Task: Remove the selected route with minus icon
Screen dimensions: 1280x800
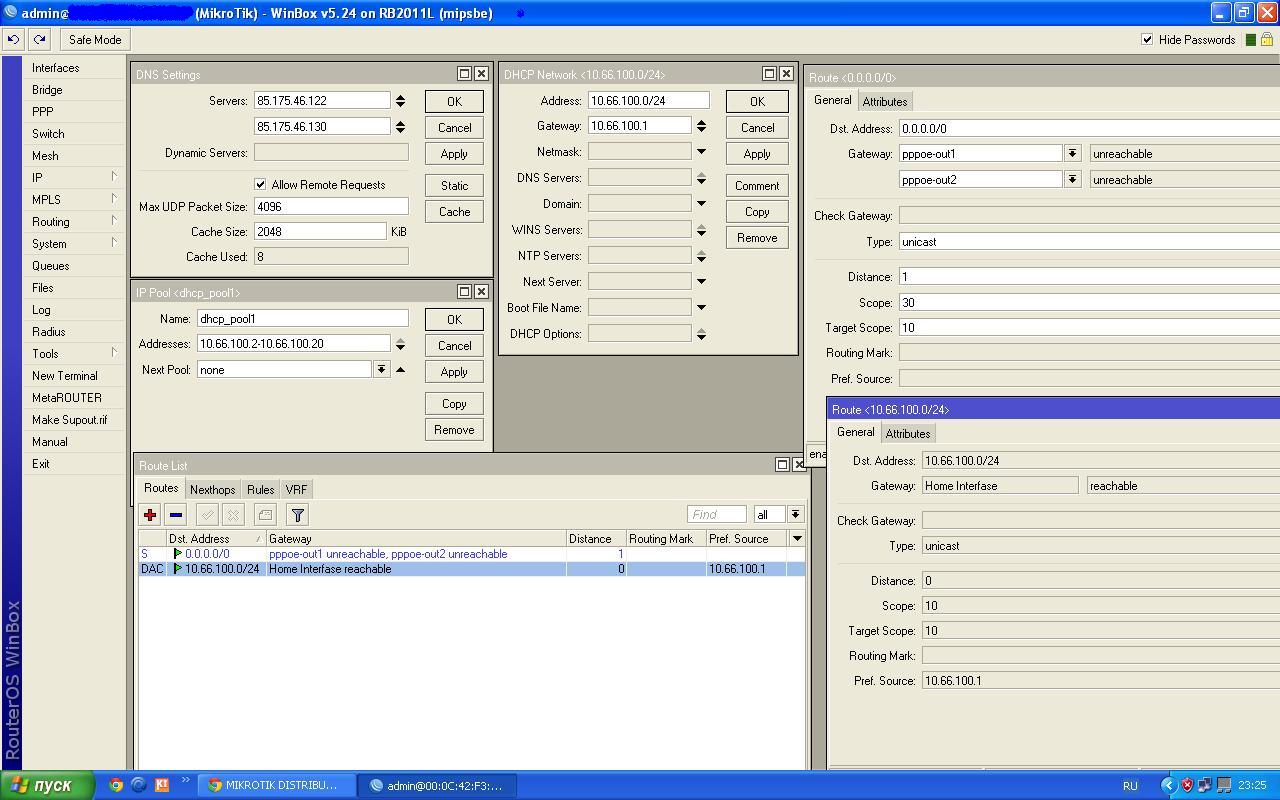Action: (x=176, y=514)
